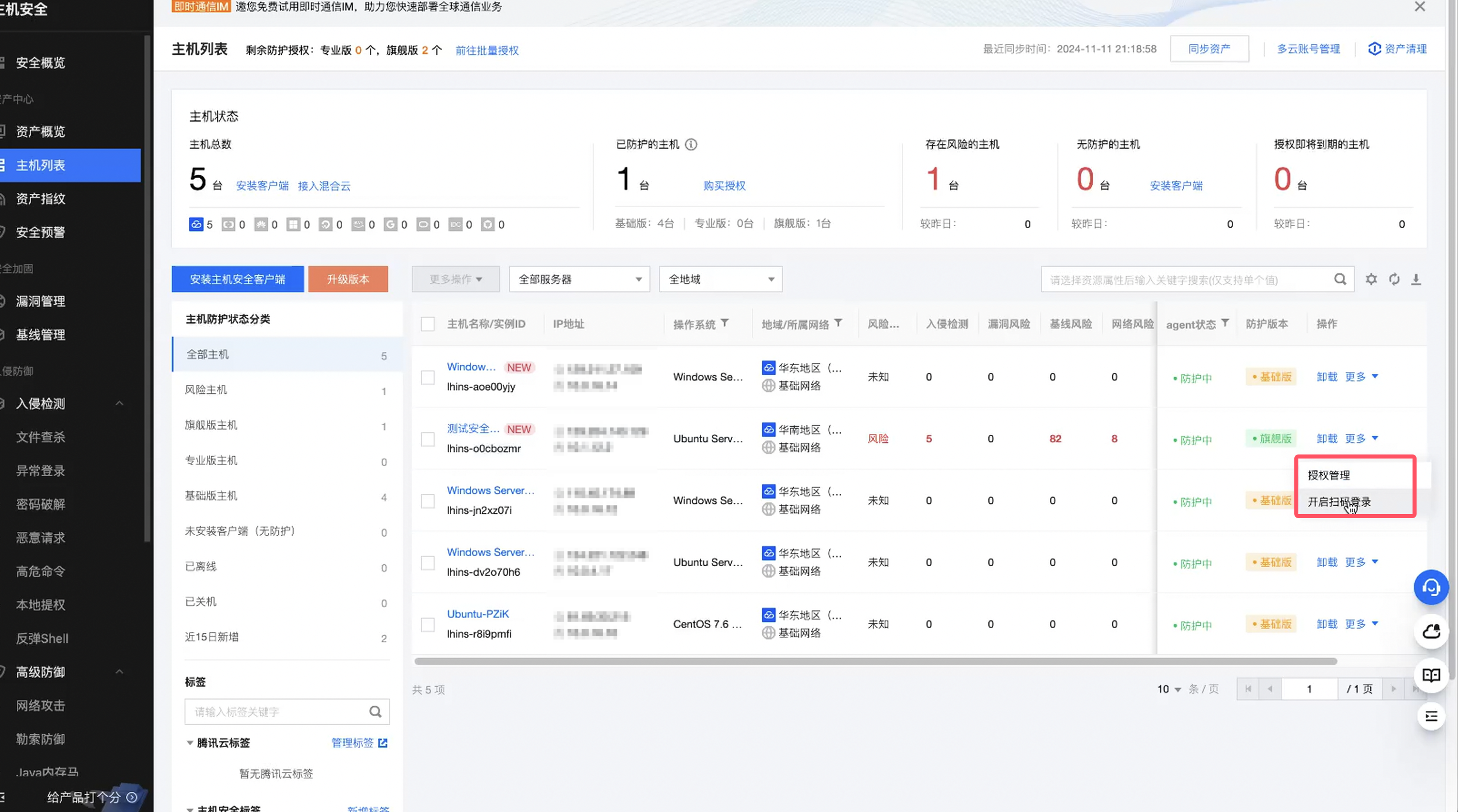Open the customer service headset floating button
The width and height of the screenshot is (1458, 812).
[x=1431, y=587]
